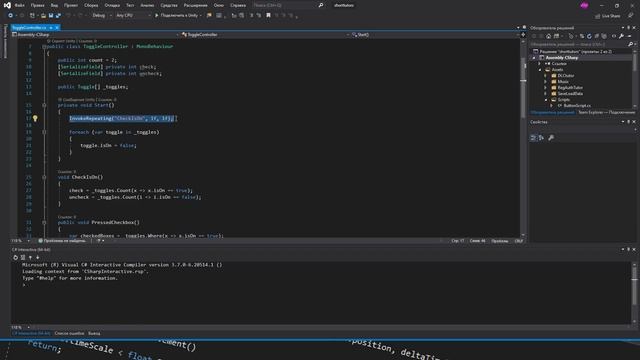Close the Properties panel

(x=634, y=122)
